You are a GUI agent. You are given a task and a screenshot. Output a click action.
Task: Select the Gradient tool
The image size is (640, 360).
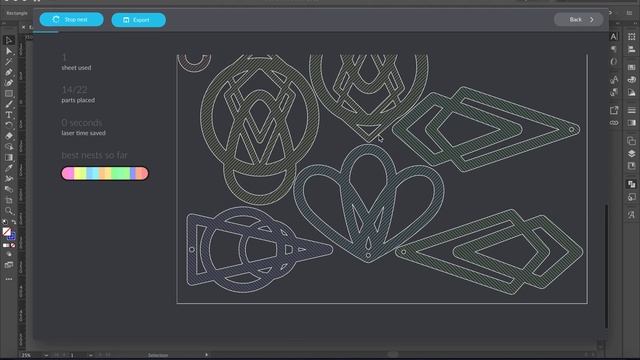coord(9,158)
